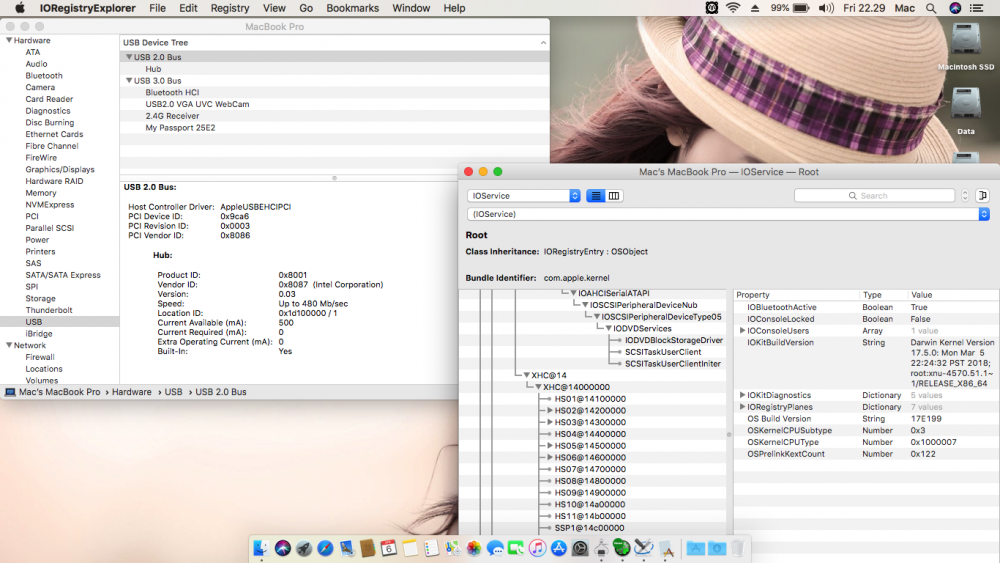Switch IORegistryExplorer to list view
The height and width of the screenshot is (563, 1000).
pos(596,196)
